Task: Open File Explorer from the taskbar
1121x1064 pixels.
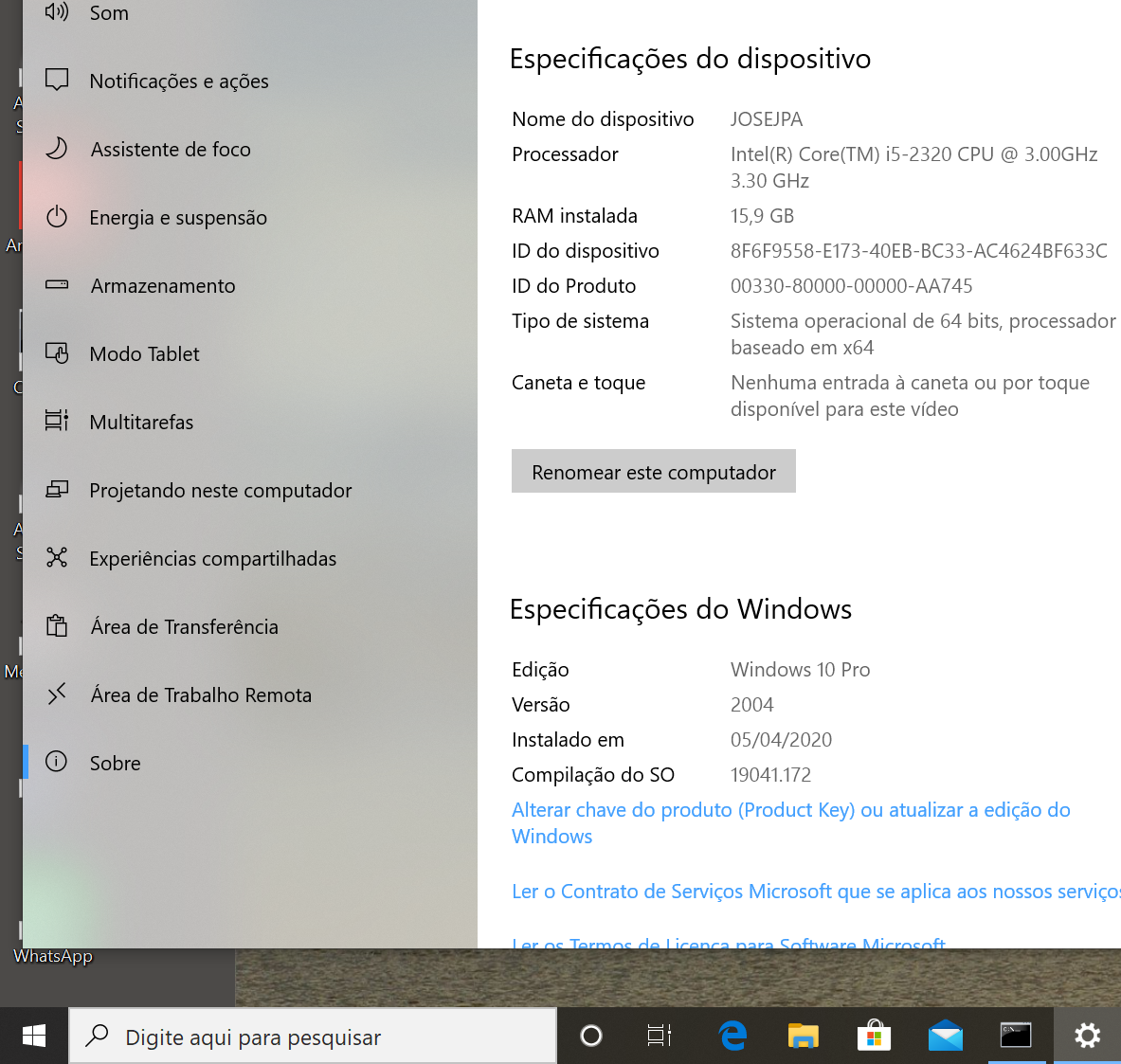Action: tap(803, 1037)
